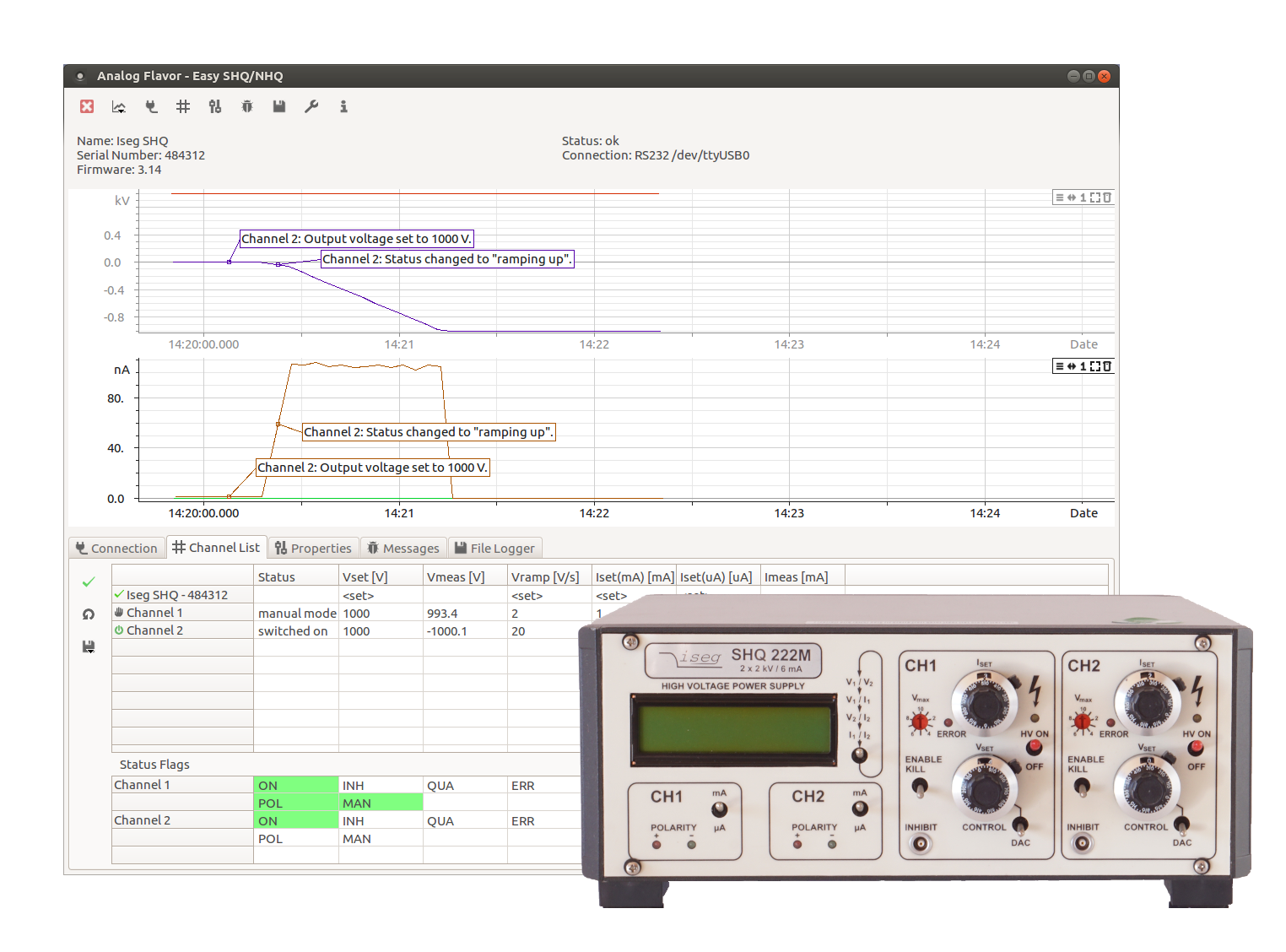Click the red X exit icon in toolbar
Viewport: 1286px width, 952px height.
pos(87,106)
